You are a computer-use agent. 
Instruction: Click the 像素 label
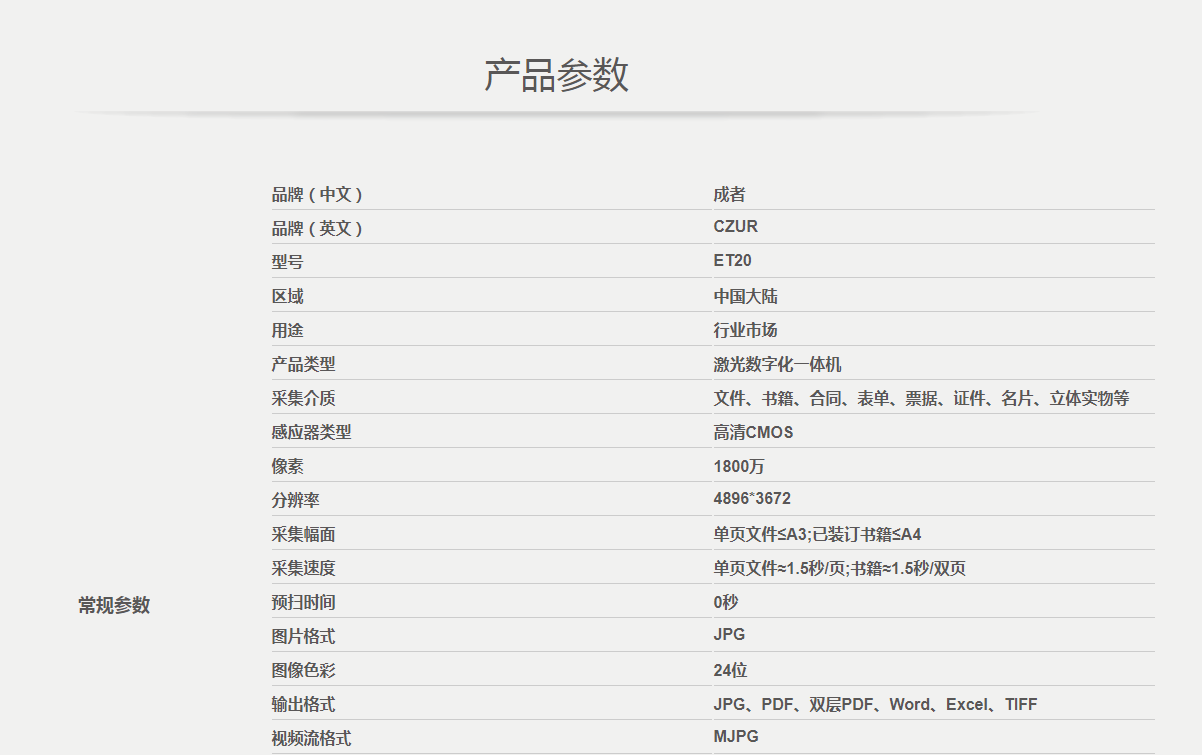point(287,467)
